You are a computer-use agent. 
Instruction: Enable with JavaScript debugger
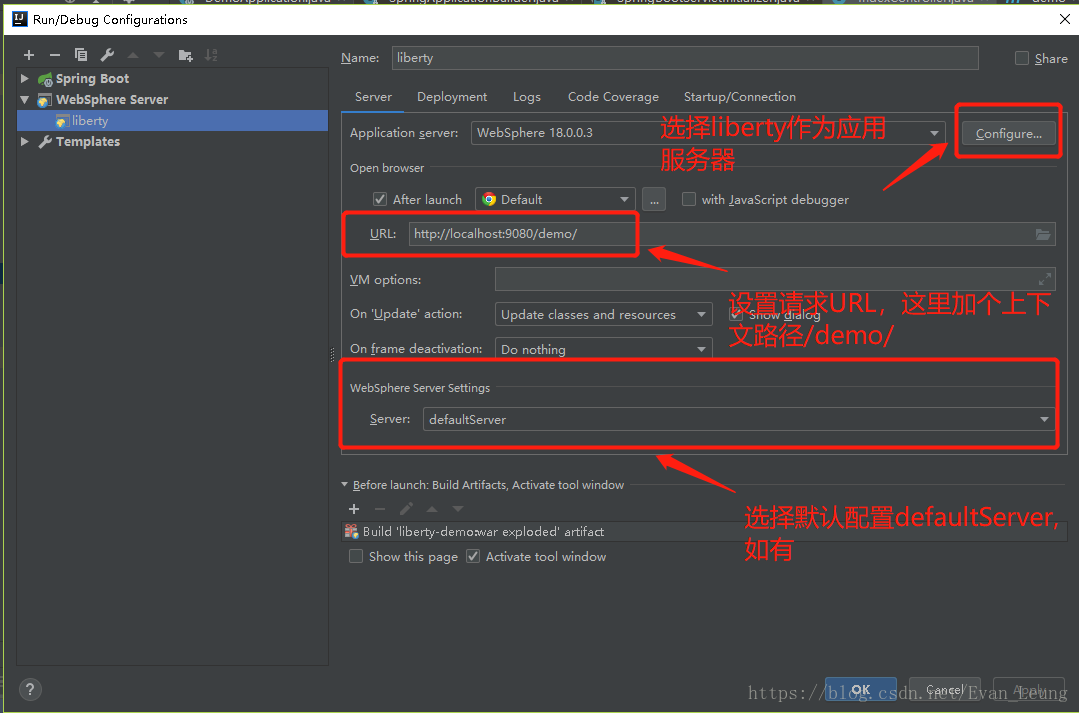click(689, 200)
